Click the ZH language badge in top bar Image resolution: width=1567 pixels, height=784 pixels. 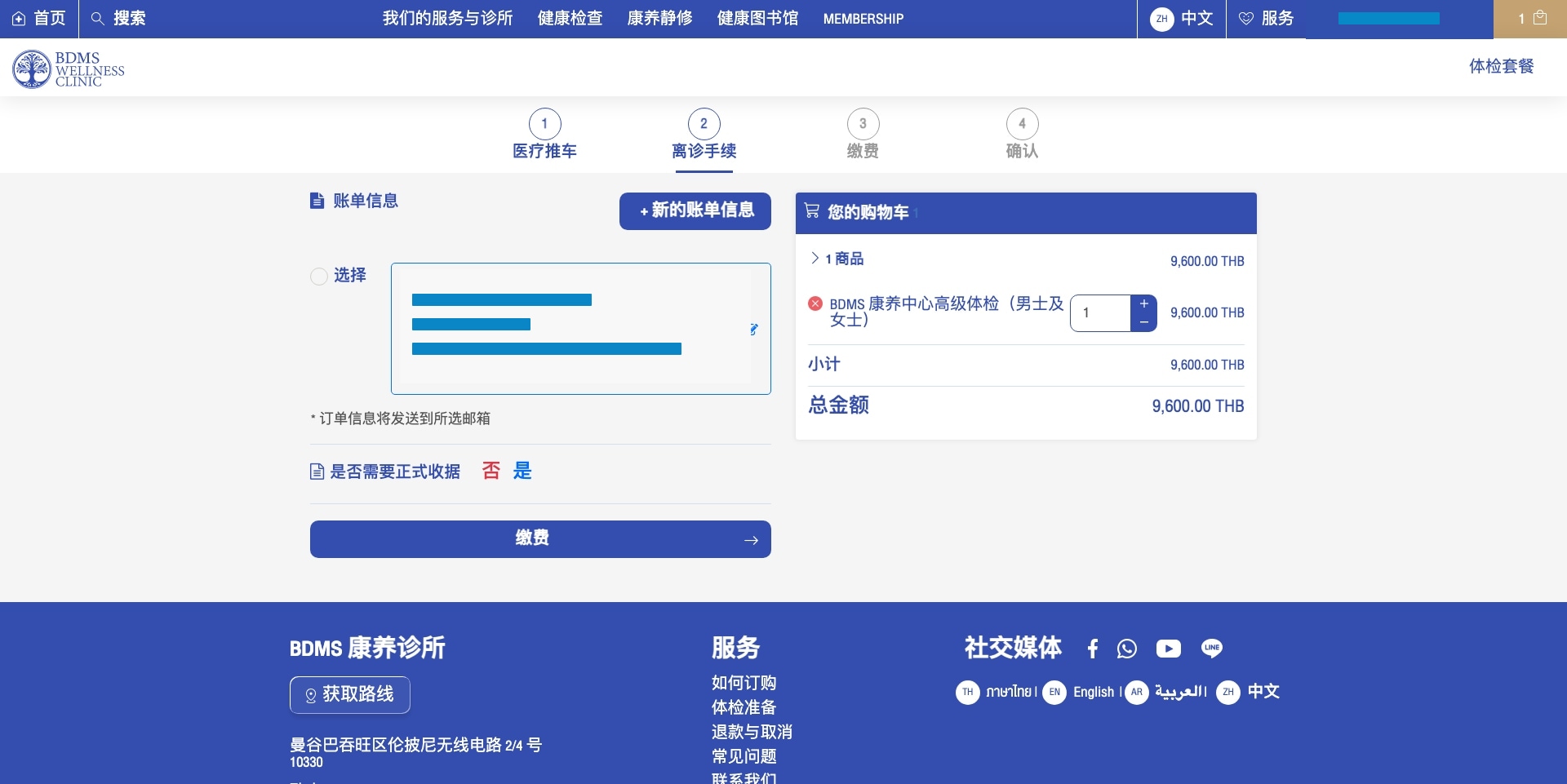1161,19
